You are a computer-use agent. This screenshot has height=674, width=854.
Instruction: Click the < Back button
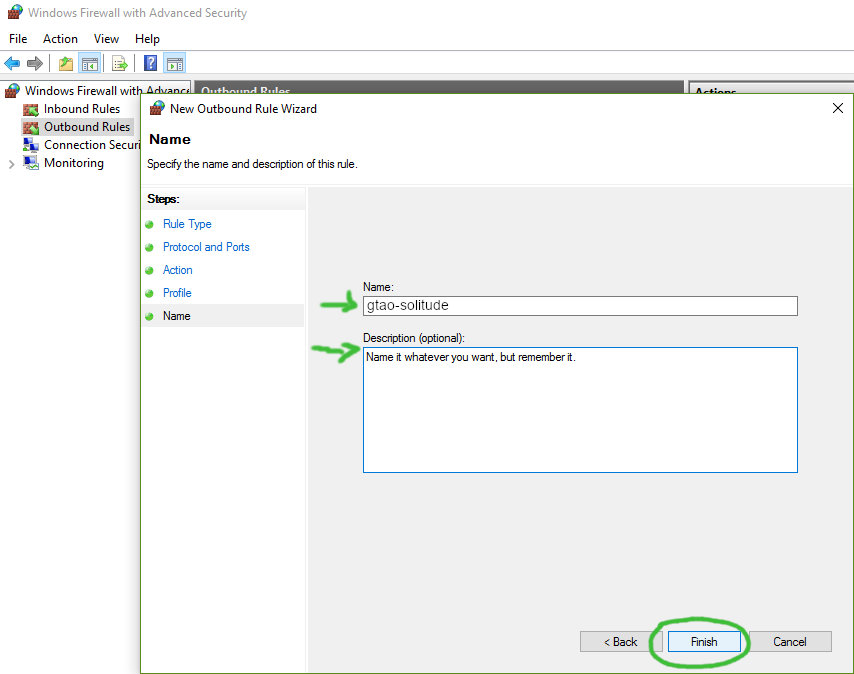620,641
